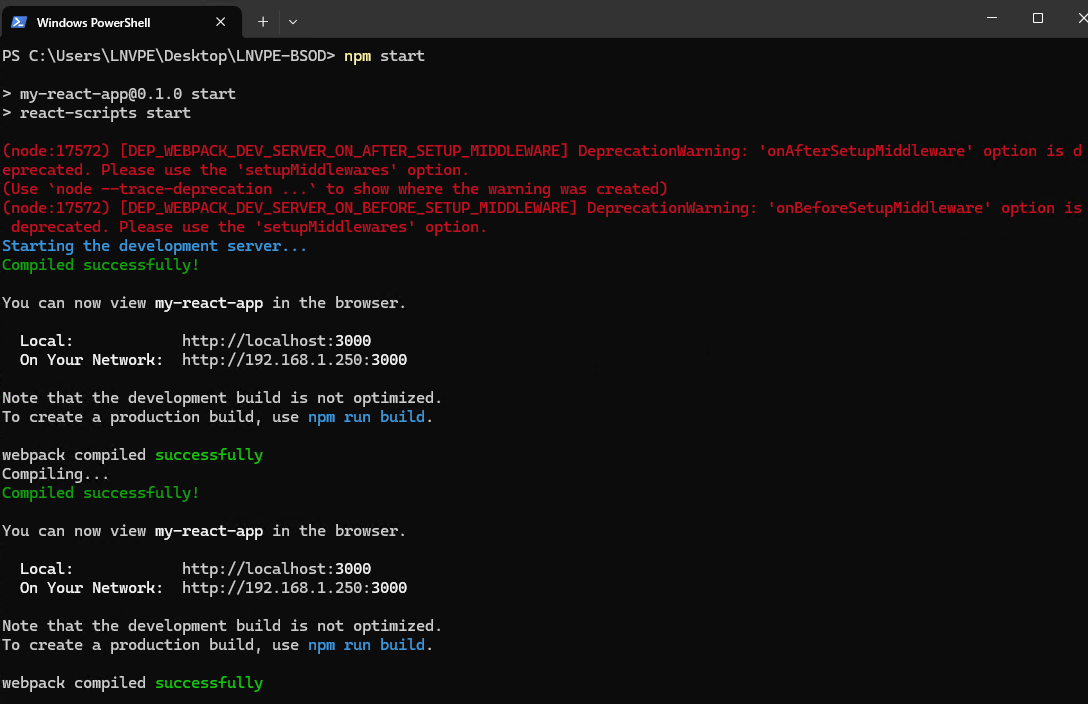Viewport: 1088px width, 704px height.
Task: Click the final 'webpack compiled successfully' line
Action: pos(132,683)
